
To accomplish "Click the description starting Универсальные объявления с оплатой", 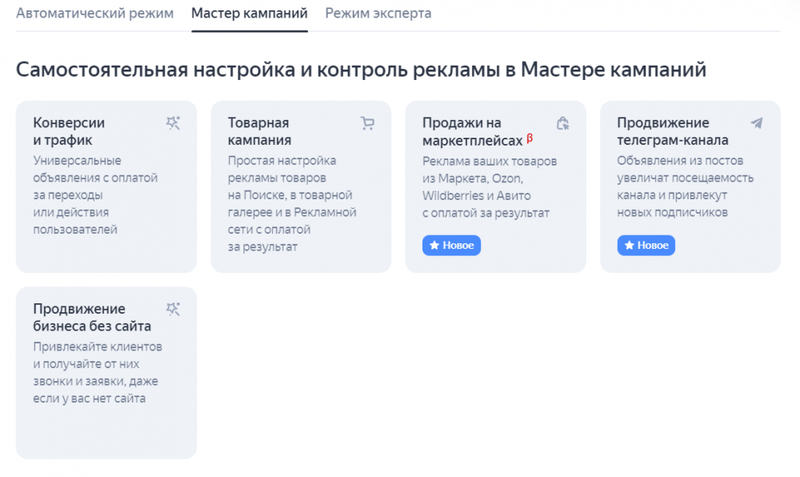I will 95,195.
